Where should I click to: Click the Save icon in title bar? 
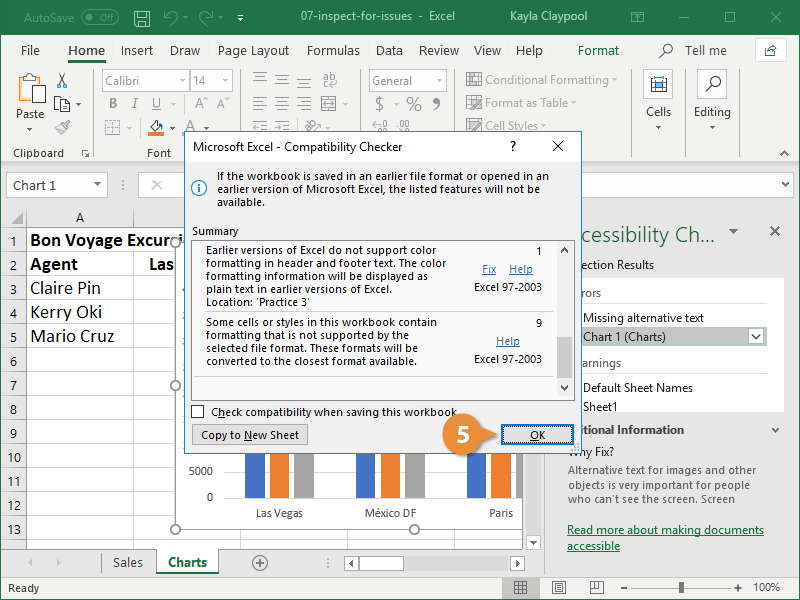142,17
